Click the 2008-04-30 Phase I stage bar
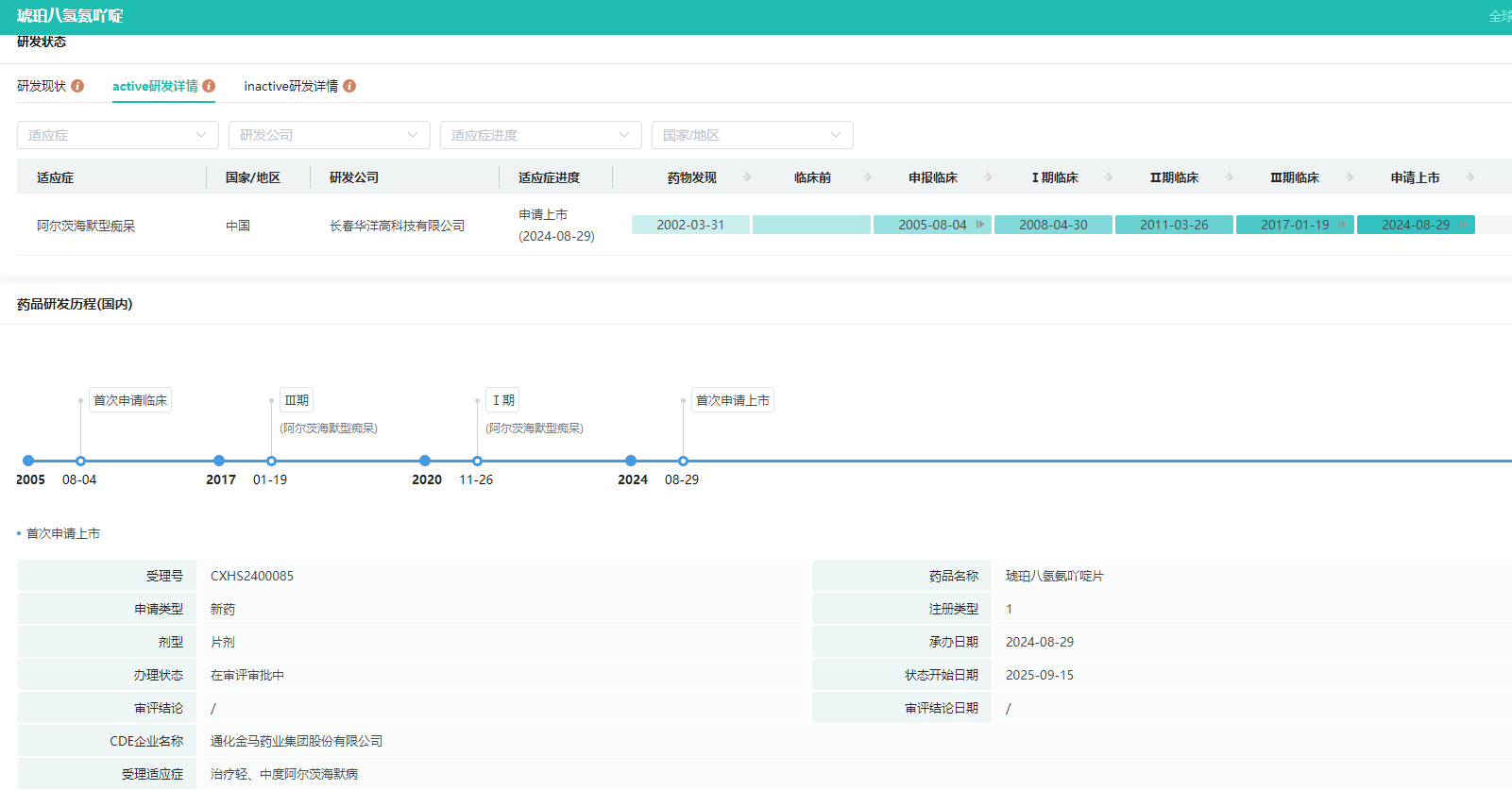Screen dimensions: 1512x790 tap(1053, 225)
